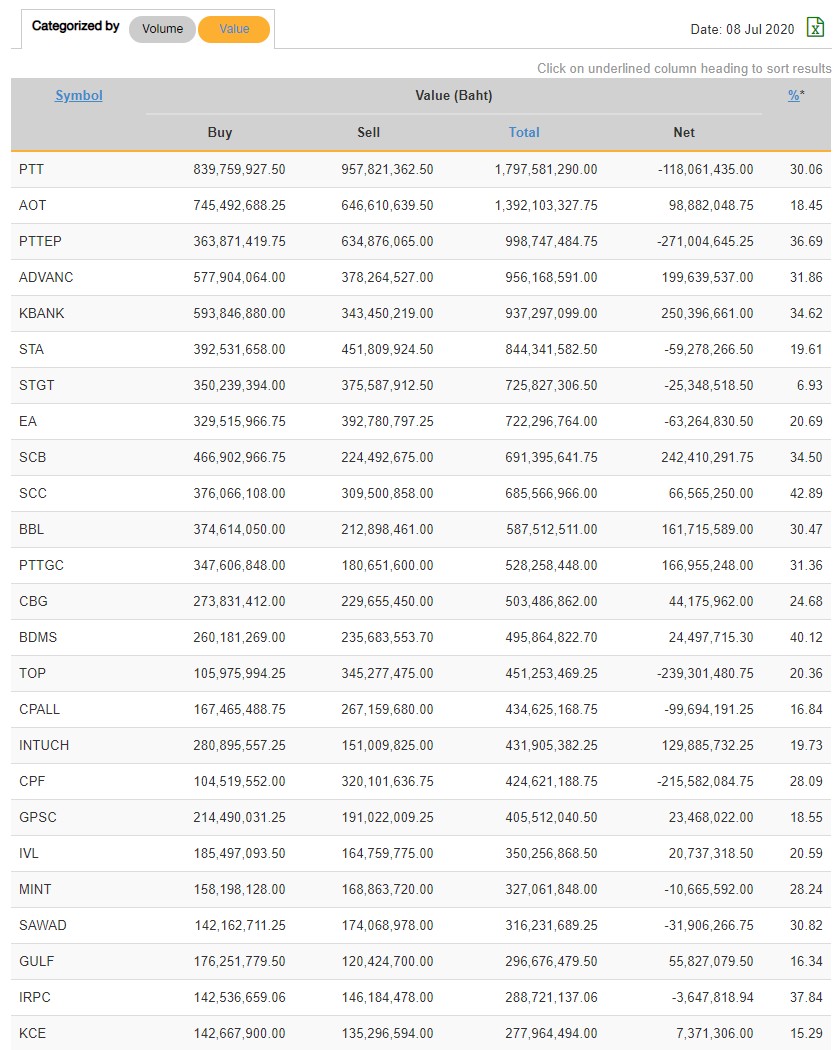
Task: Switch categorization to Volume
Action: tap(162, 29)
